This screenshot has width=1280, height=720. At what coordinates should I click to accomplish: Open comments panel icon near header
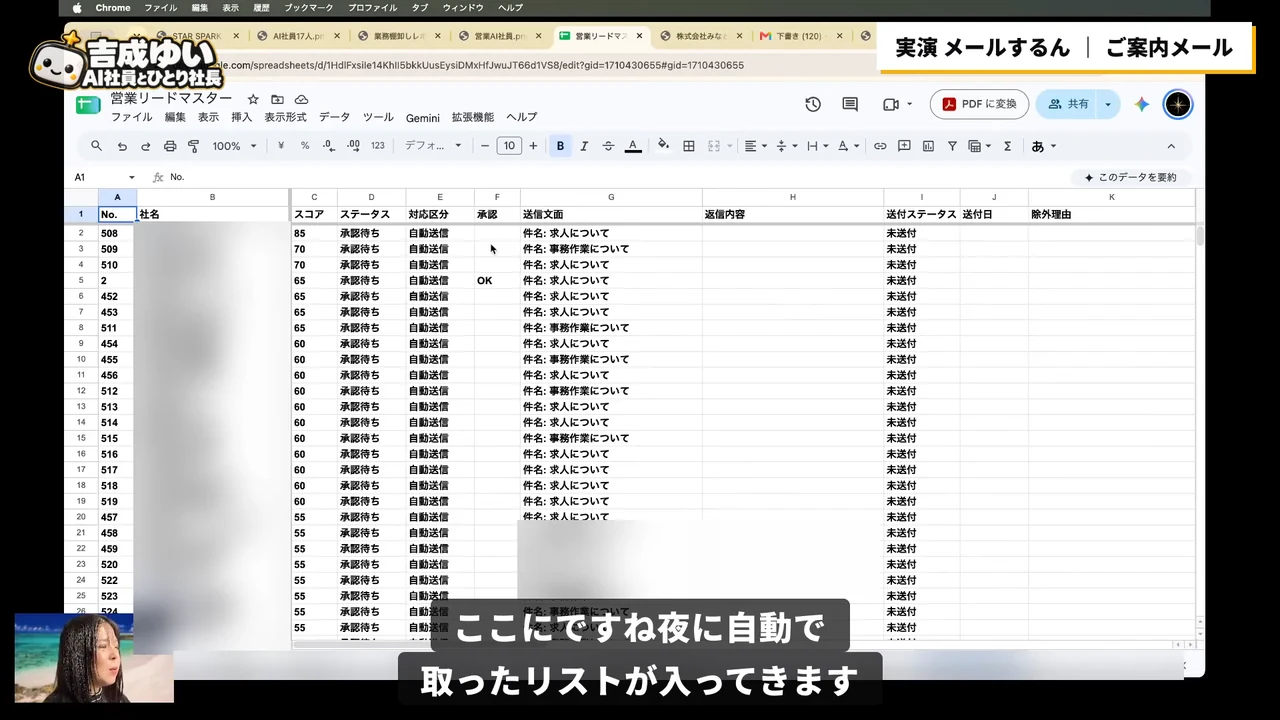(x=850, y=104)
